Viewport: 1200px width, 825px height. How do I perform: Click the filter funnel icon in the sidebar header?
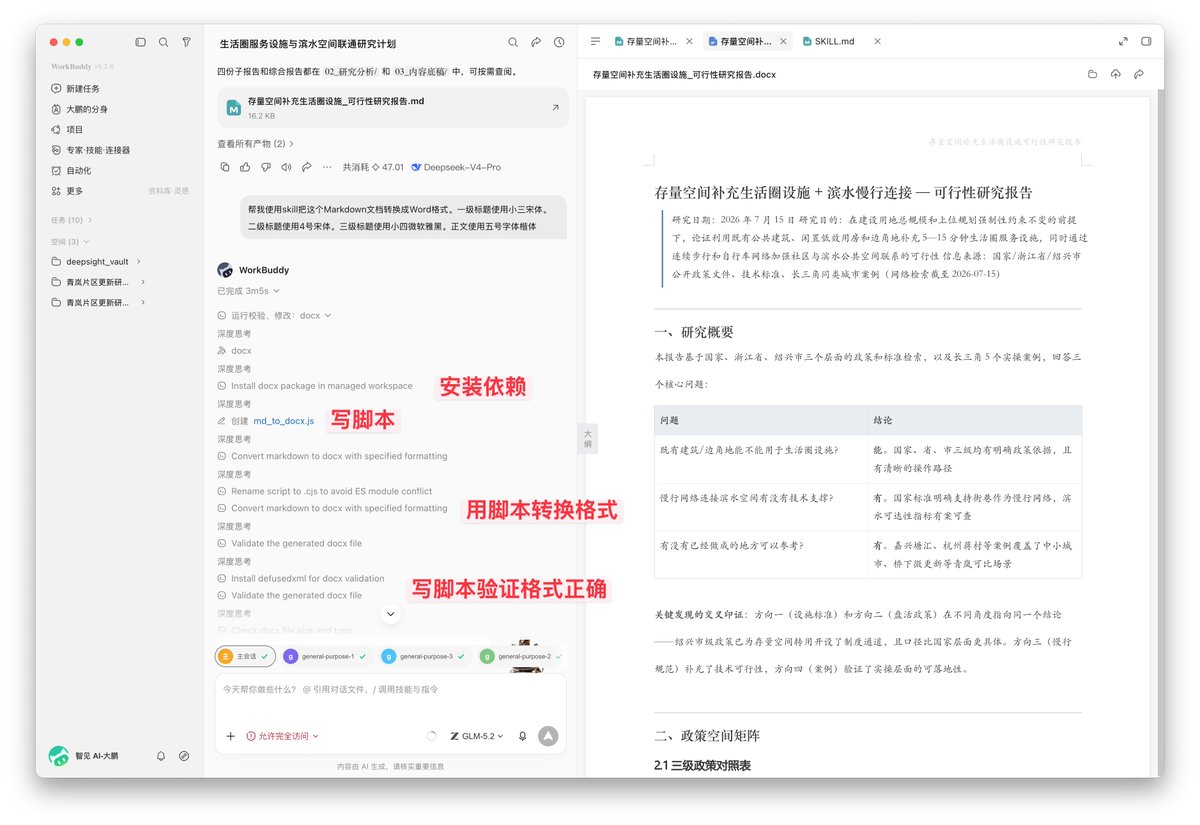(186, 43)
